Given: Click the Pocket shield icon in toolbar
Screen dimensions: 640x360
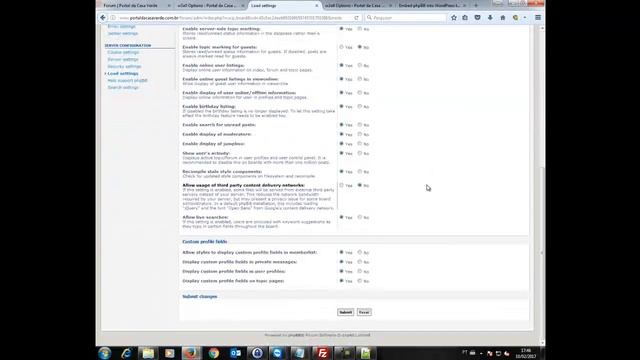Looking at the screenshot, I should click(x=478, y=18).
